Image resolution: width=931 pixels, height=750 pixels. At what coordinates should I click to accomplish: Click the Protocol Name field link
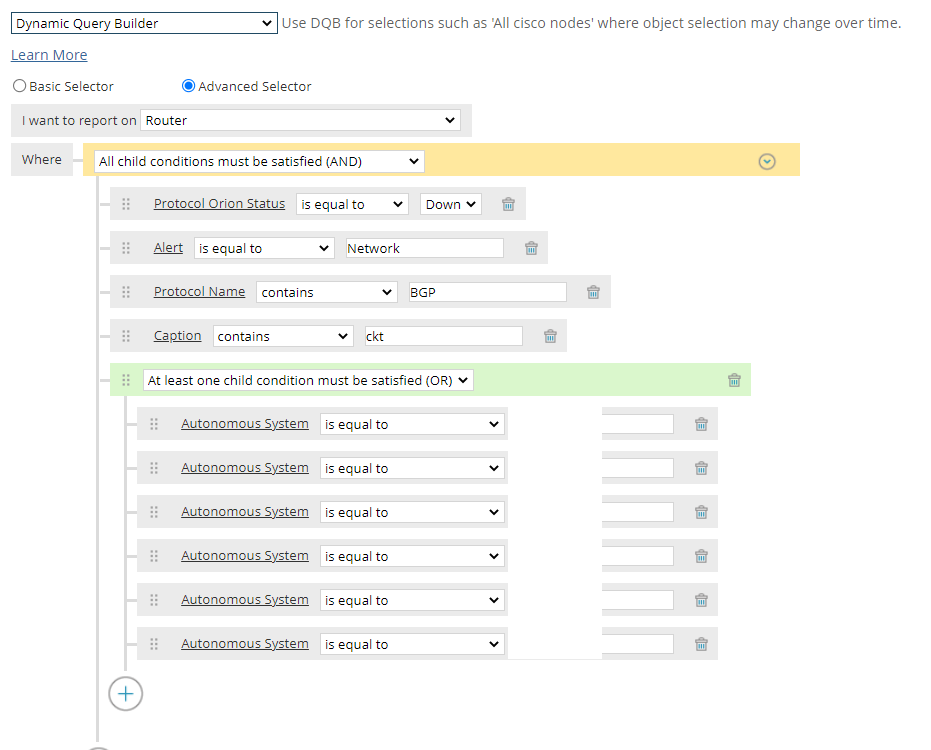[x=199, y=292]
